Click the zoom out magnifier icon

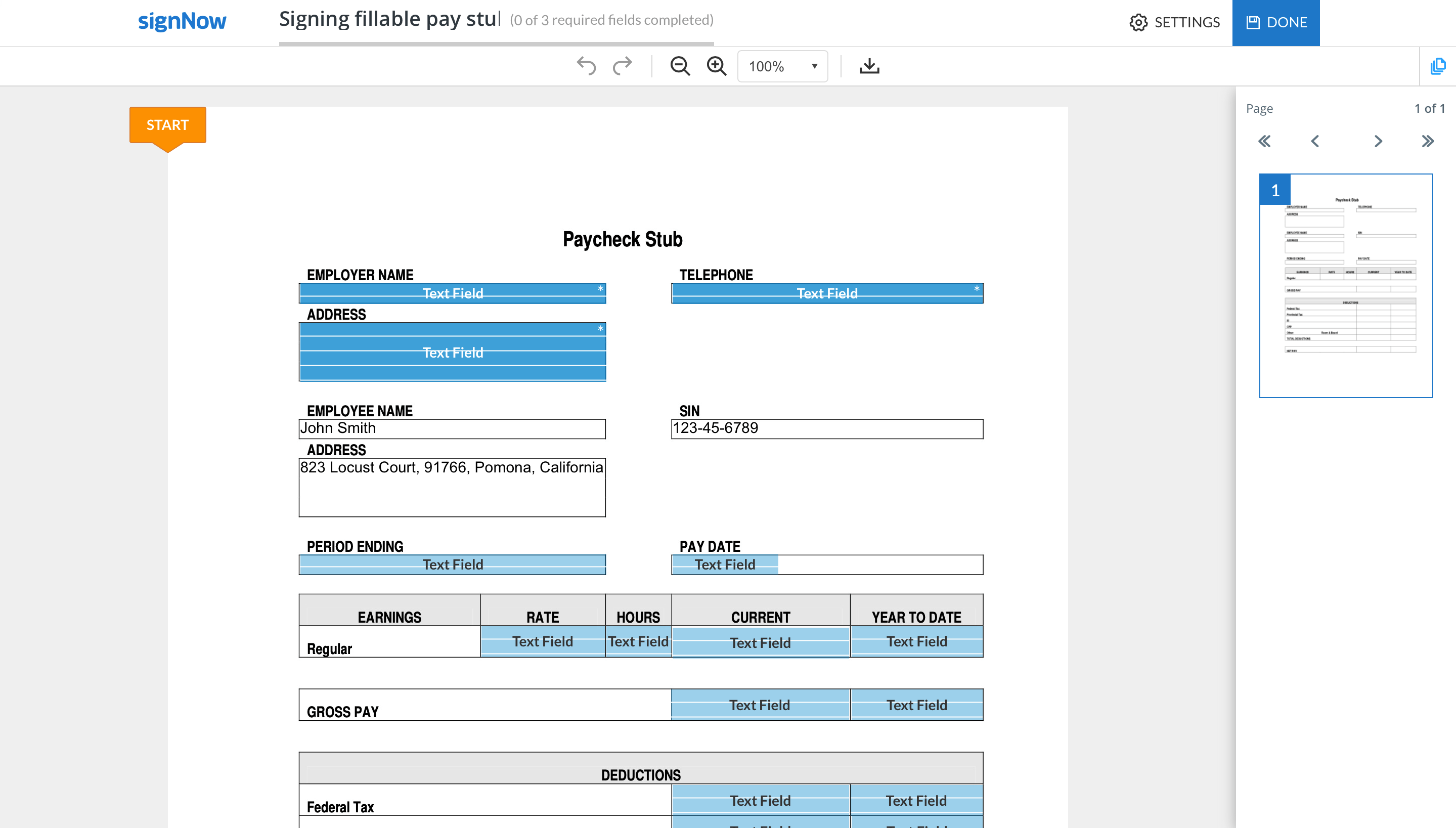coord(679,66)
